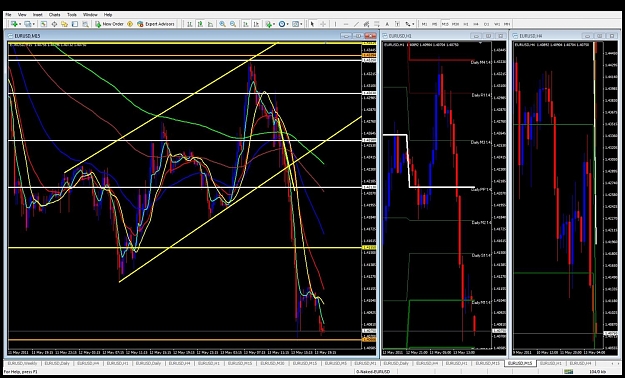Show the Market Watch panel icon

coord(43,24)
